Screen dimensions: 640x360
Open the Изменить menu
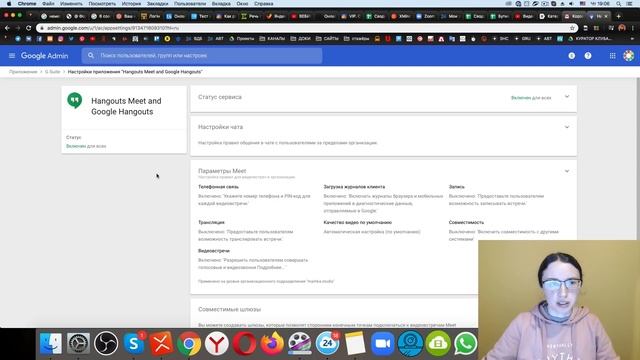click(71, 4)
